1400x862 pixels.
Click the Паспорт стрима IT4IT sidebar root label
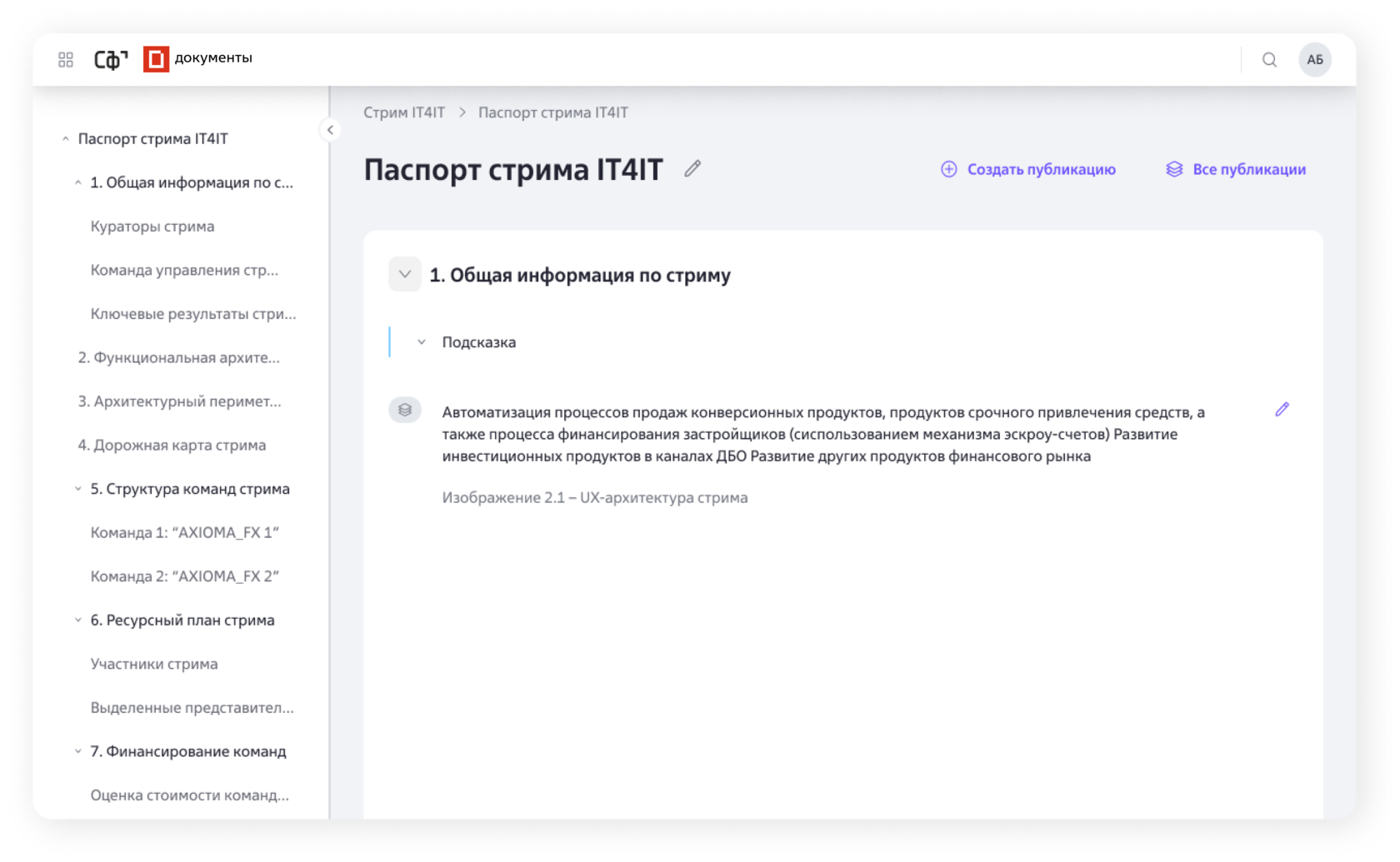[152, 139]
